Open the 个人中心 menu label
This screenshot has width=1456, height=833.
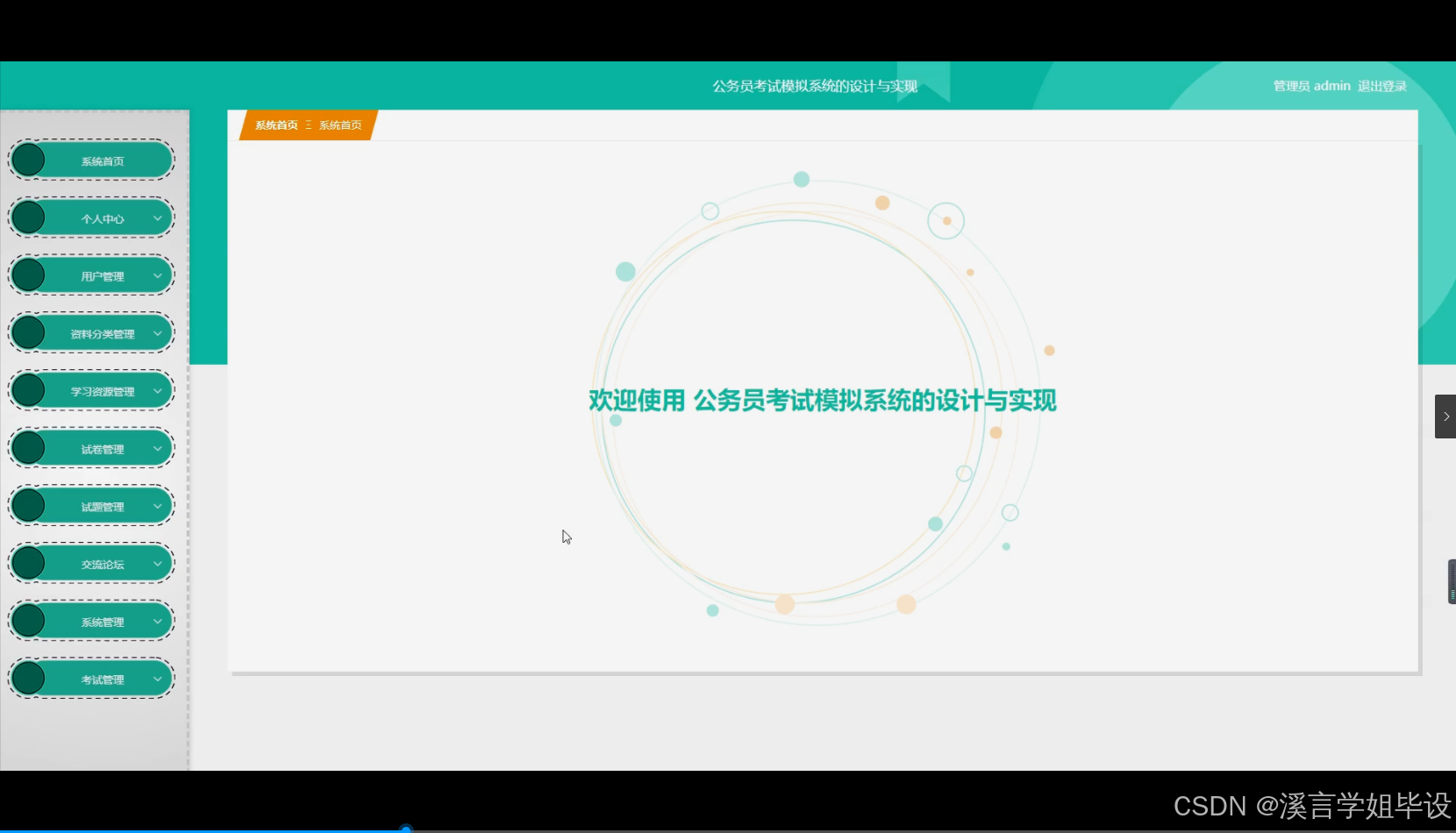103,219
